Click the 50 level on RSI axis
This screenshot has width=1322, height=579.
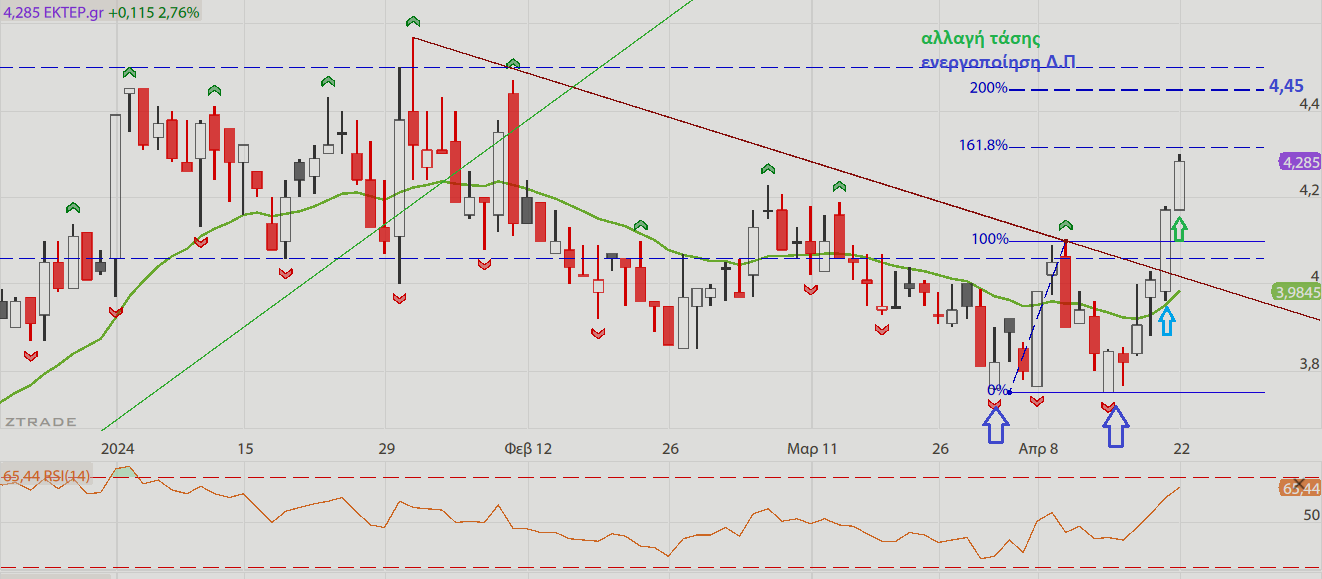point(1311,514)
